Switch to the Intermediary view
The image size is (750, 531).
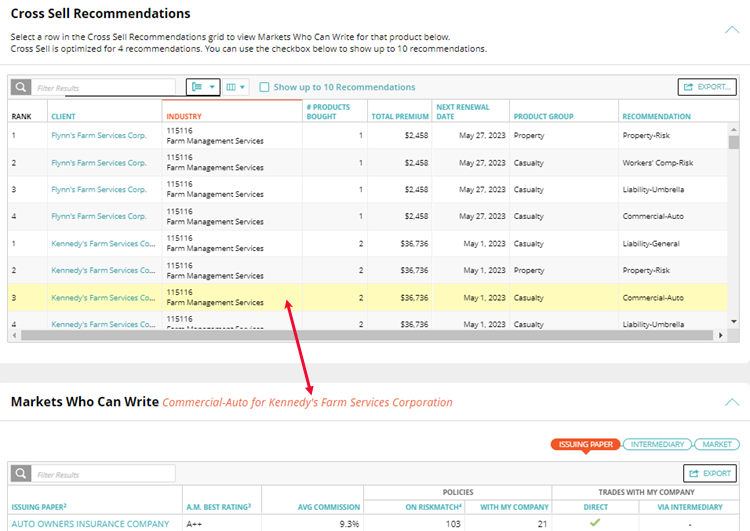[x=657, y=444]
